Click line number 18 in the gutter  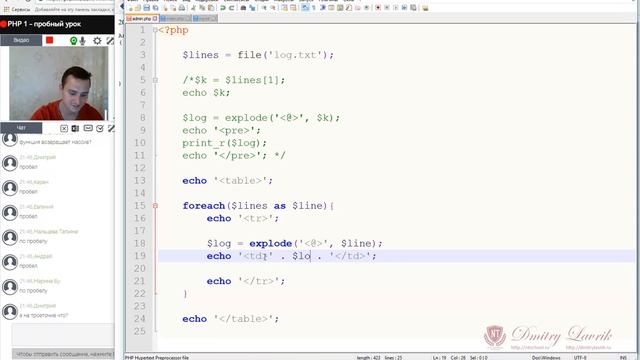coord(140,243)
